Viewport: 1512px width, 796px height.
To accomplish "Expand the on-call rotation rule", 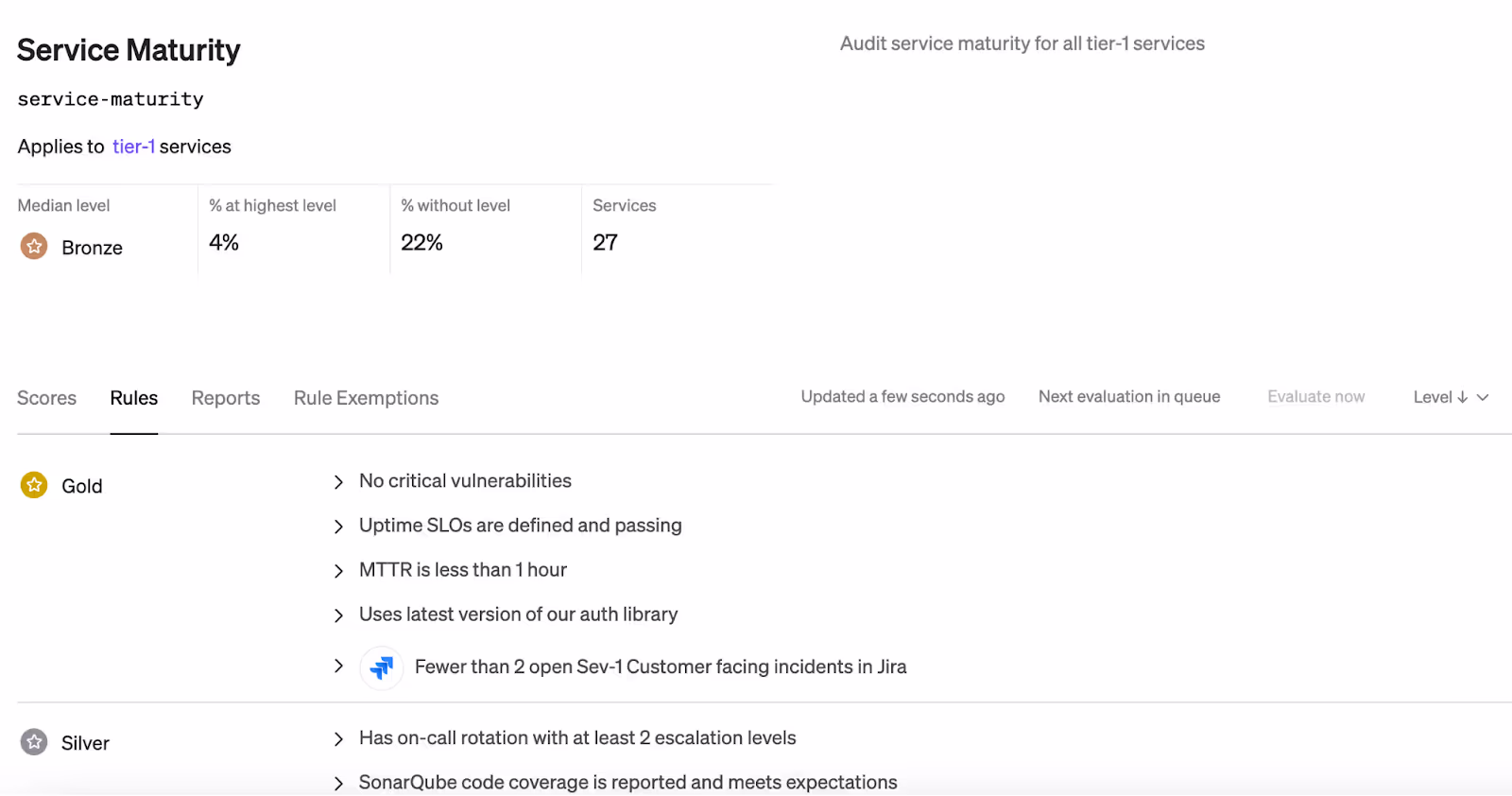I will pyautogui.click(x=338, y=739).
